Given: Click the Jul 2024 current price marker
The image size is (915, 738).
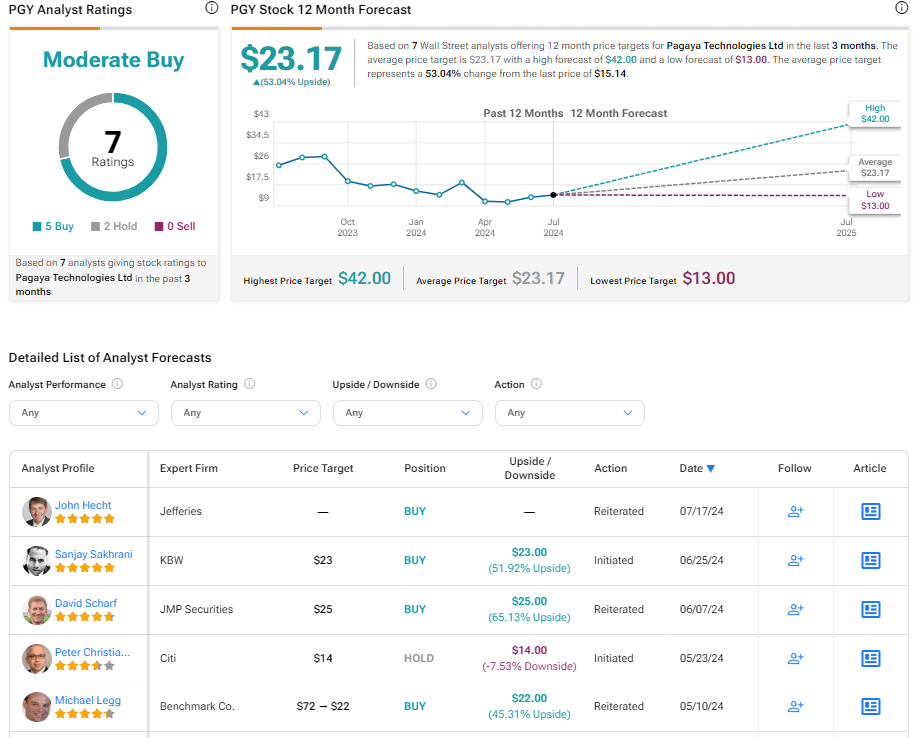Looking at the screenshot, I should (x=553, y=195).
